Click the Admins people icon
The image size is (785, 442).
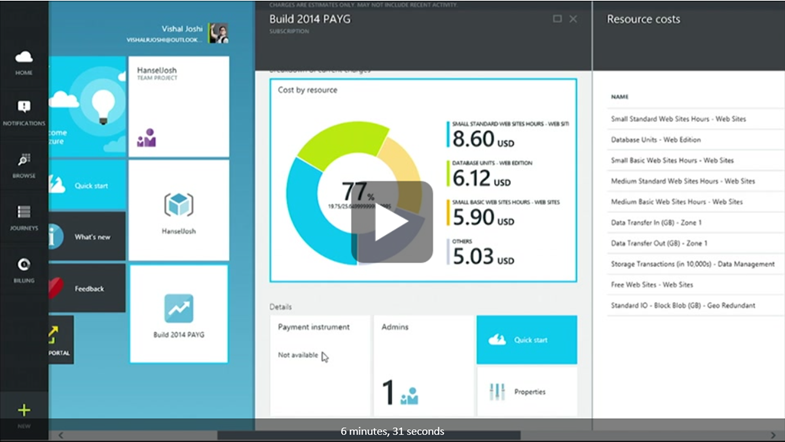click(409, 395)
